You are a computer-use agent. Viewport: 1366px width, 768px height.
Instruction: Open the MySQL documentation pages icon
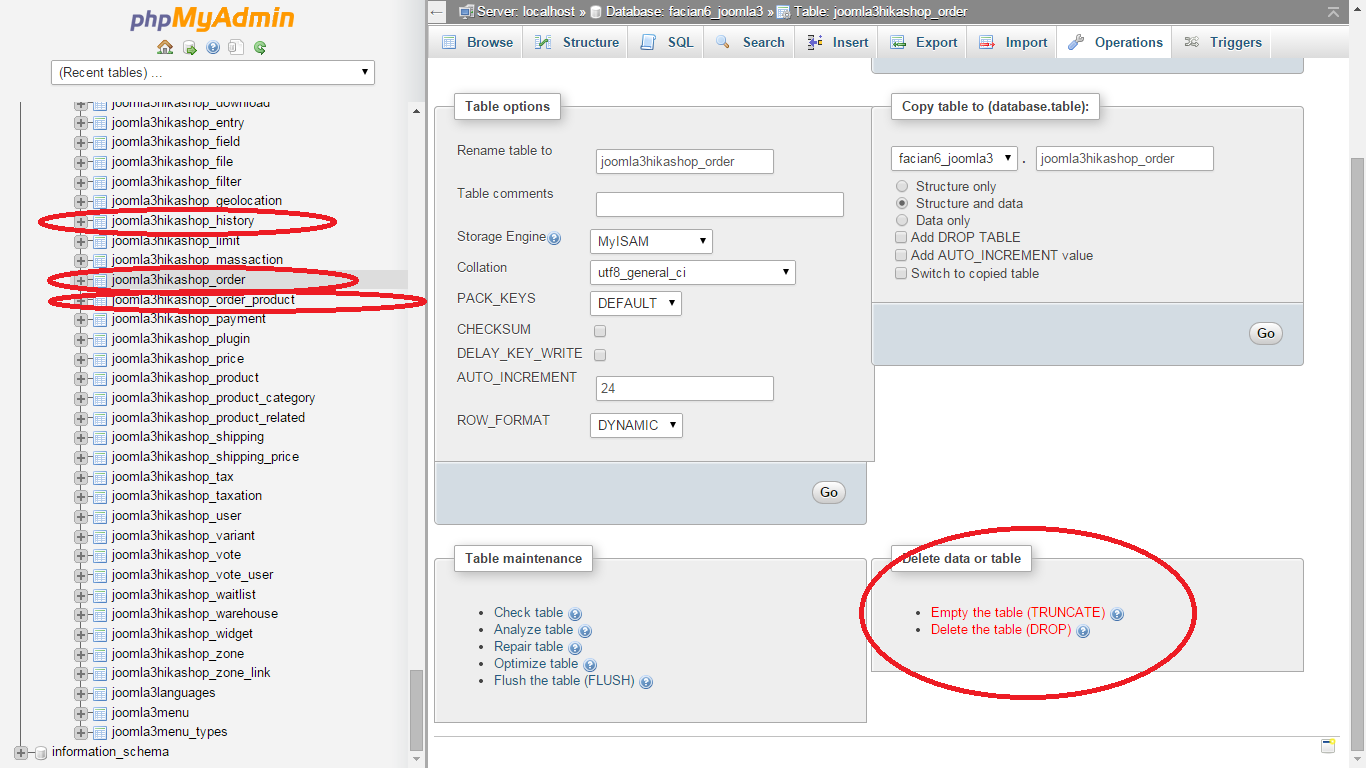click(x=236, y=47)
